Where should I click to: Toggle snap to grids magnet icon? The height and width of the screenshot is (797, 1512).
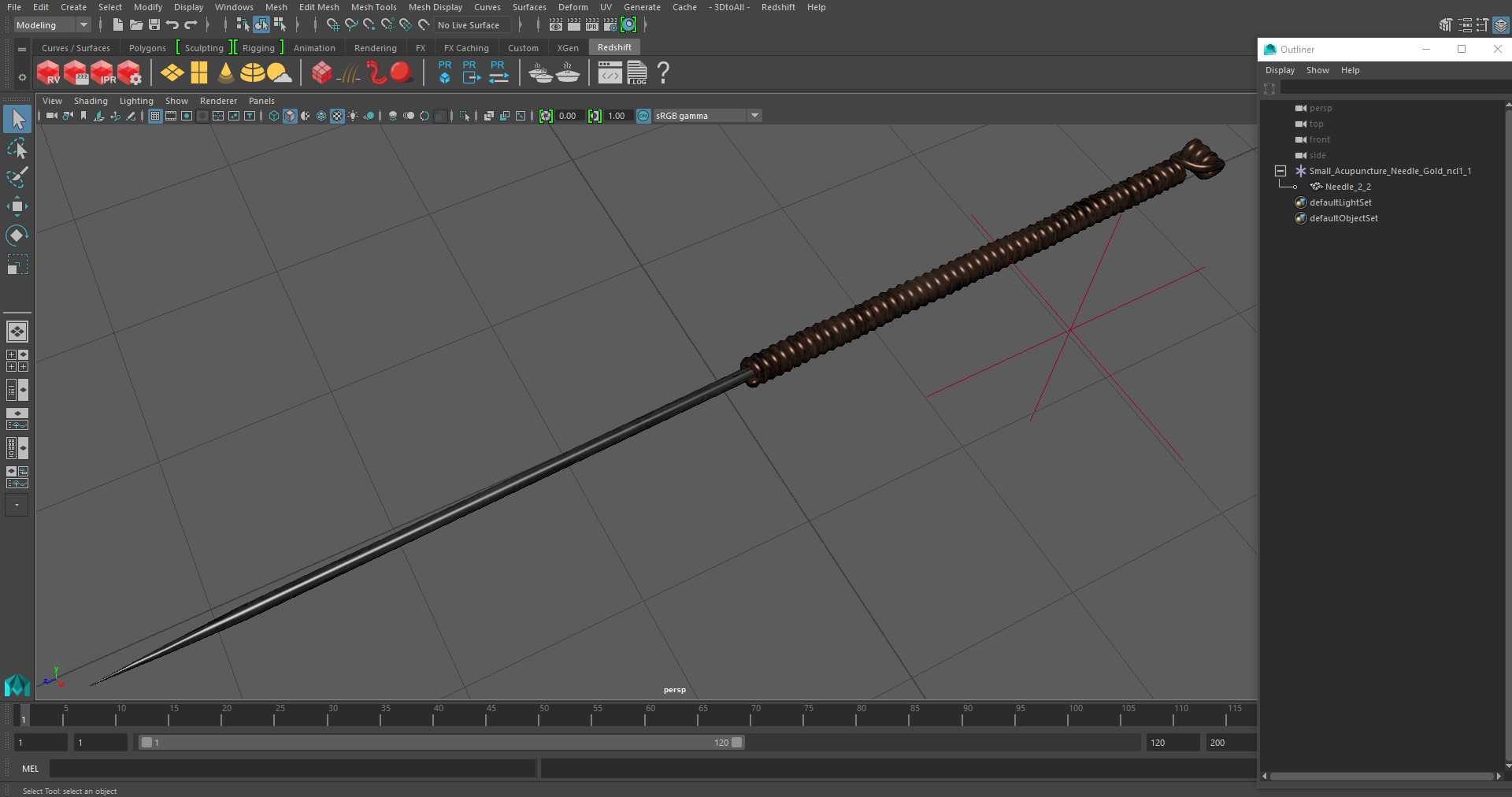click(x=333, y=25)
